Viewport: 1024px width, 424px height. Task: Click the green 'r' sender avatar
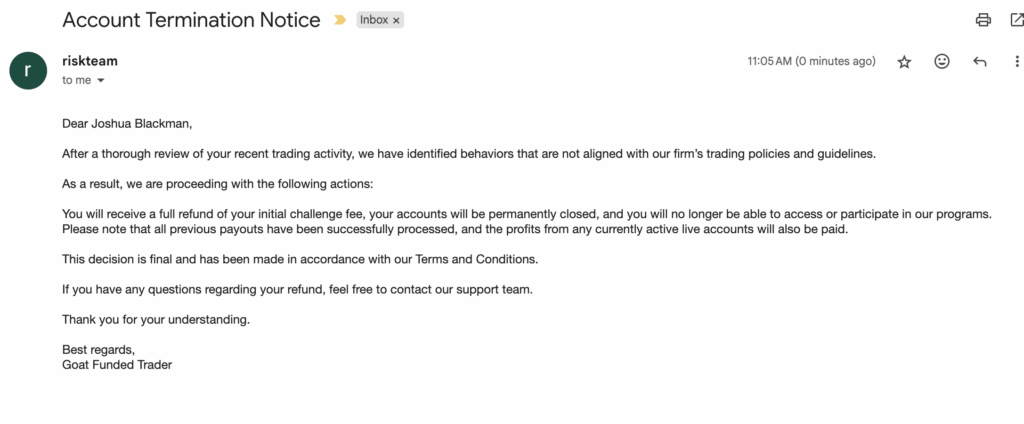pyautogui.click(x=28, y=71)
